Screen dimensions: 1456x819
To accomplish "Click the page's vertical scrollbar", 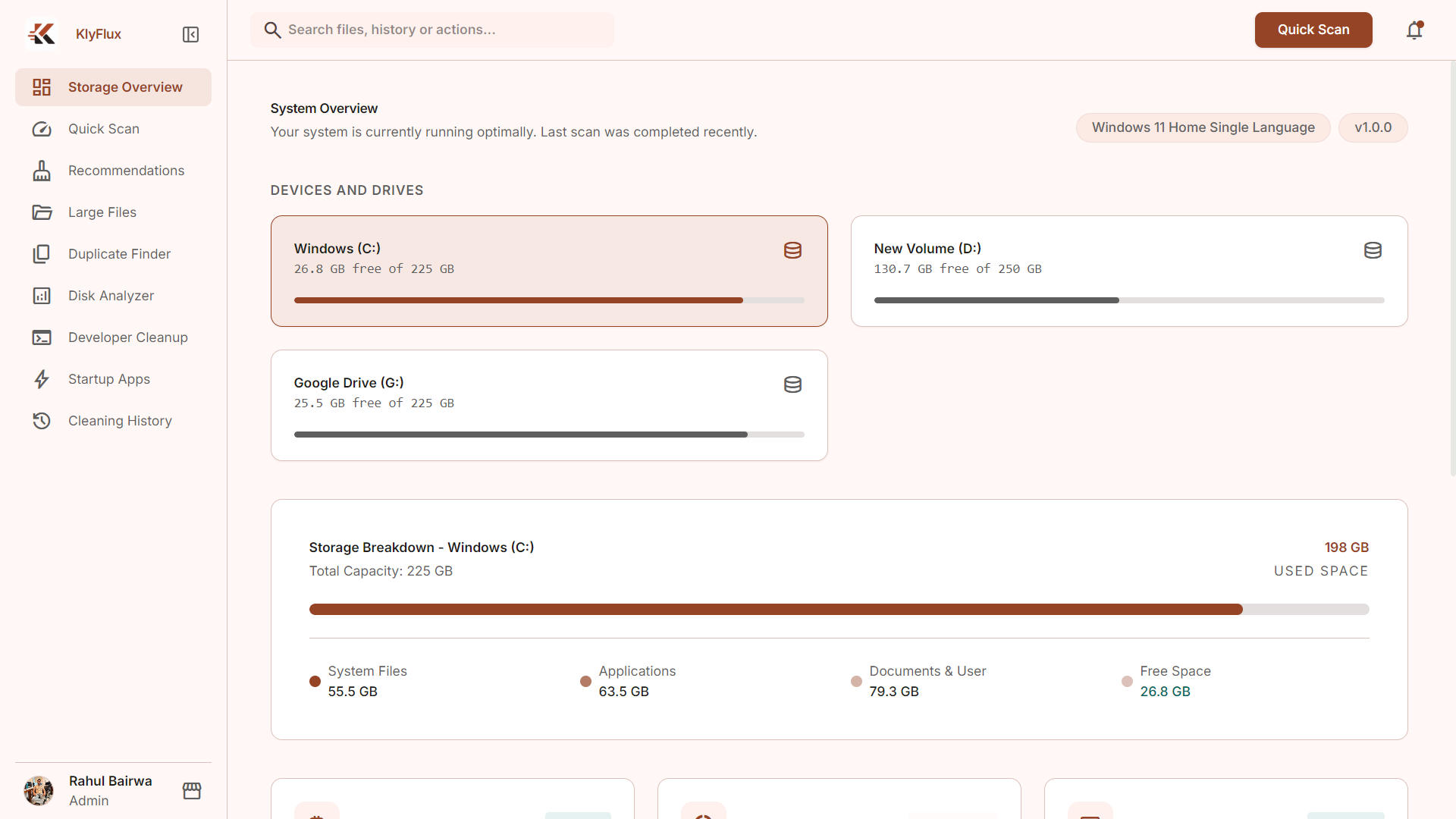I will (1452, 268).
